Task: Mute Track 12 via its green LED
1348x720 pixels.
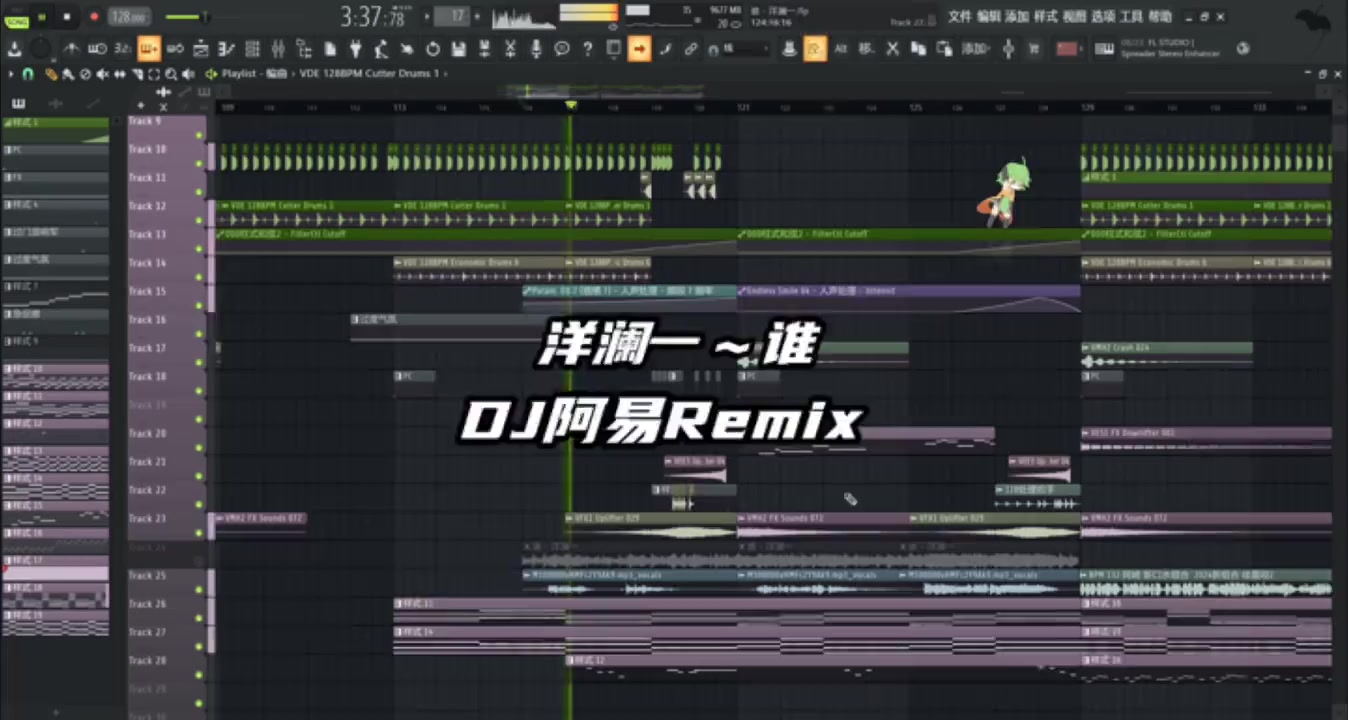Action: 199,220
